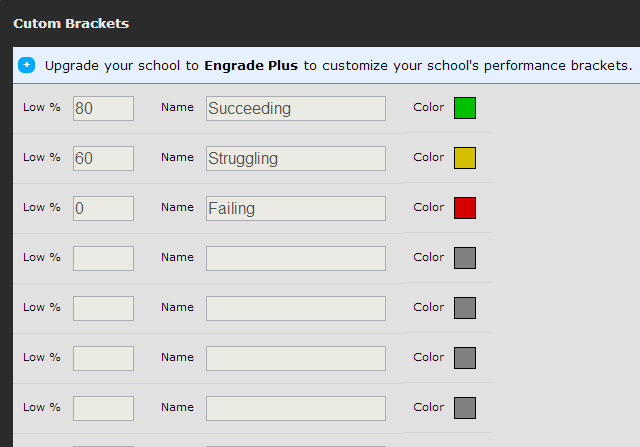The height and width of the screenshot is (447, 640).
Task: Click the empty Name field in seventh row
Action: 296,408
